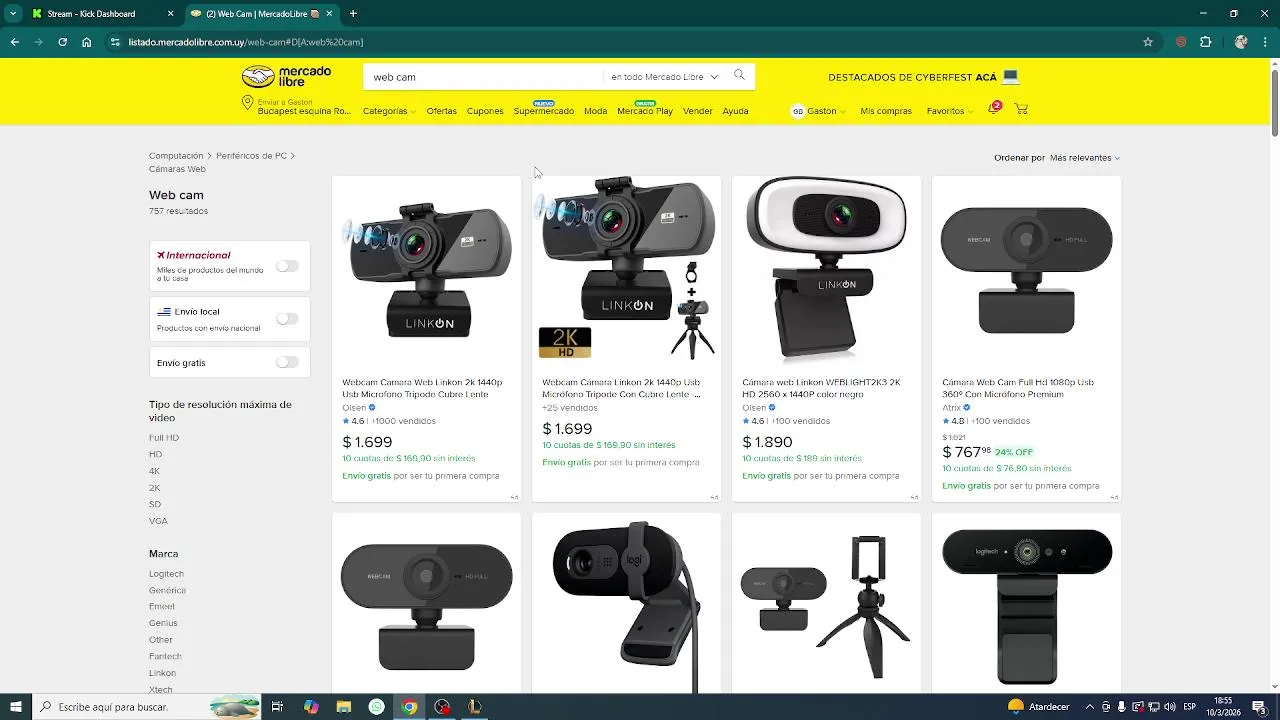Open the Cyberfest destacados banner
1280x720 pixels.
click(x=923, y=77)
